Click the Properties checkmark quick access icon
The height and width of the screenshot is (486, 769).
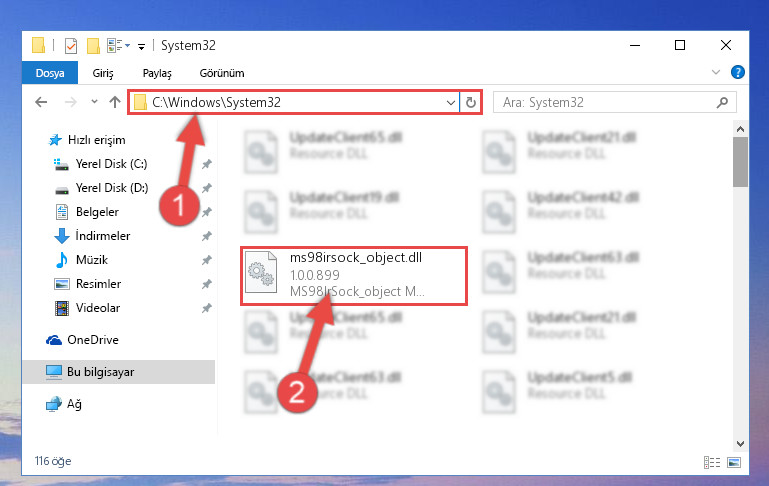point(71,46)
